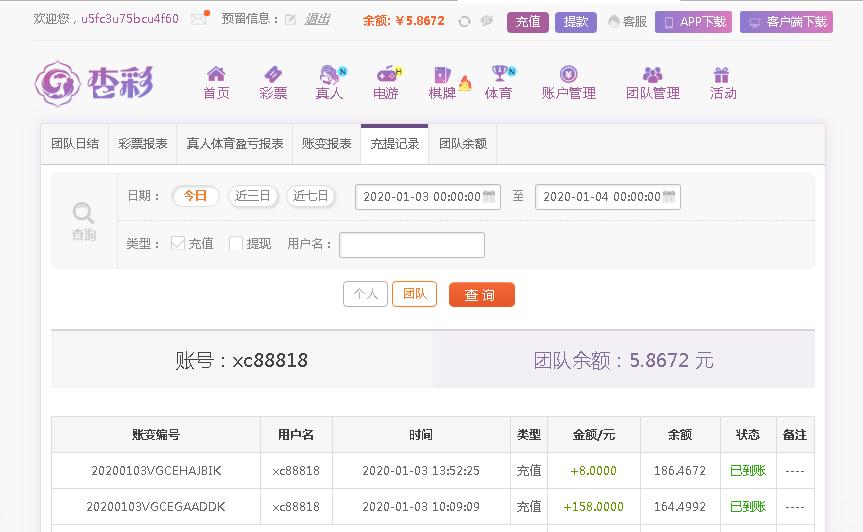The height and width of the screenshot is (532, 863).
Task: Hide balance with the eye icon
Action: pos(487,21)
